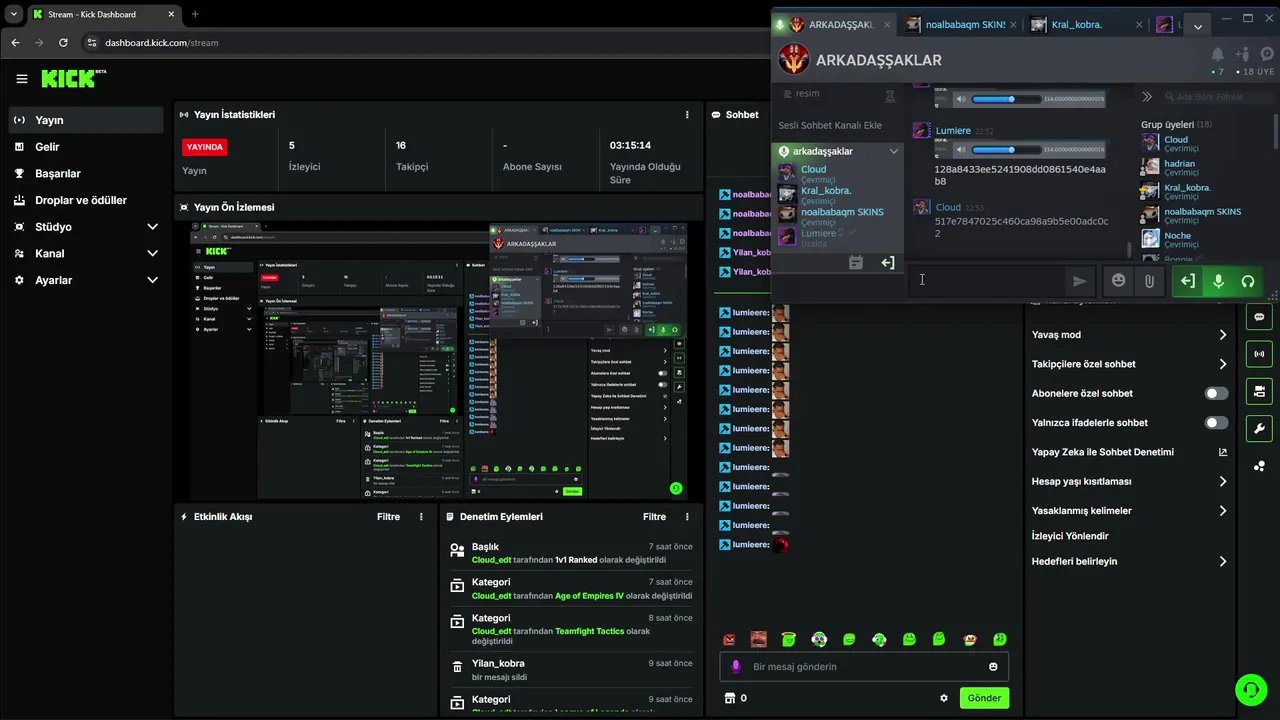The image size is (1280, 720).
Task: Open Droplar ve ödüller in the sidebar
Action: pos(86,200)
